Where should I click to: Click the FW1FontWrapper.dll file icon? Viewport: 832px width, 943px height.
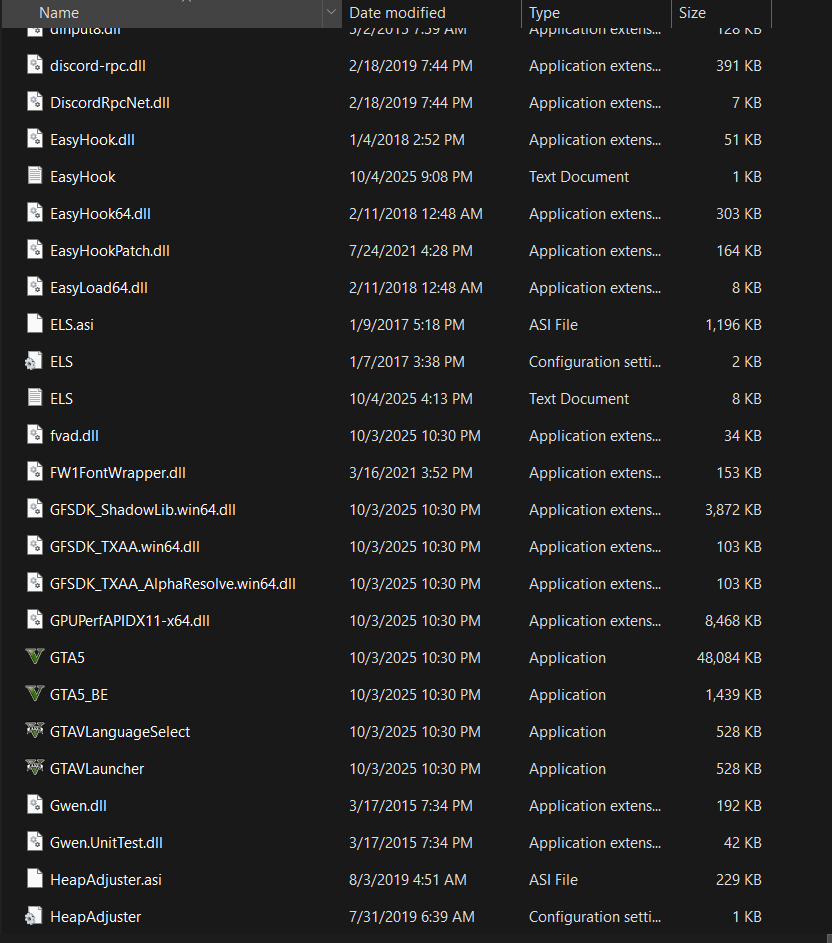pos(35,472)
